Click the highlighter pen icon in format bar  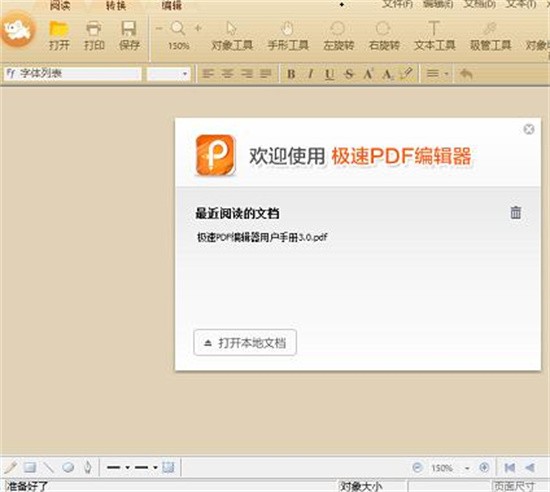[x=406, y=74]
